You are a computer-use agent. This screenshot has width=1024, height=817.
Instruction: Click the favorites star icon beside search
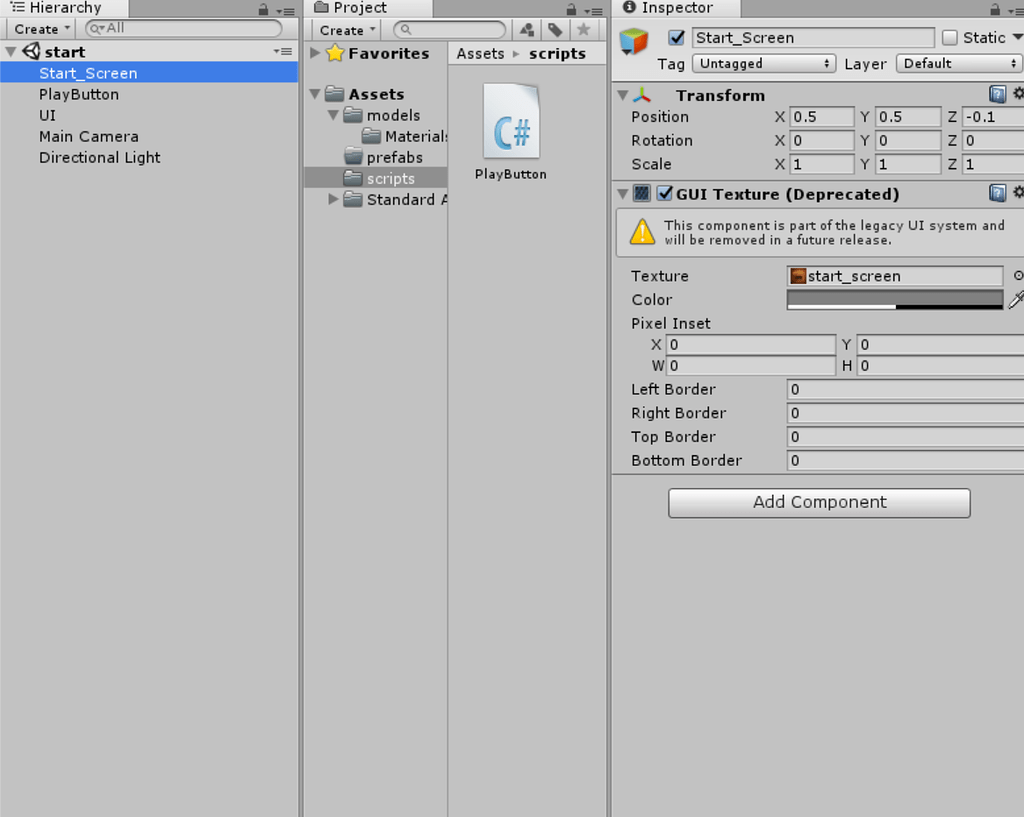pyautogui.click(x=584, y=30)
